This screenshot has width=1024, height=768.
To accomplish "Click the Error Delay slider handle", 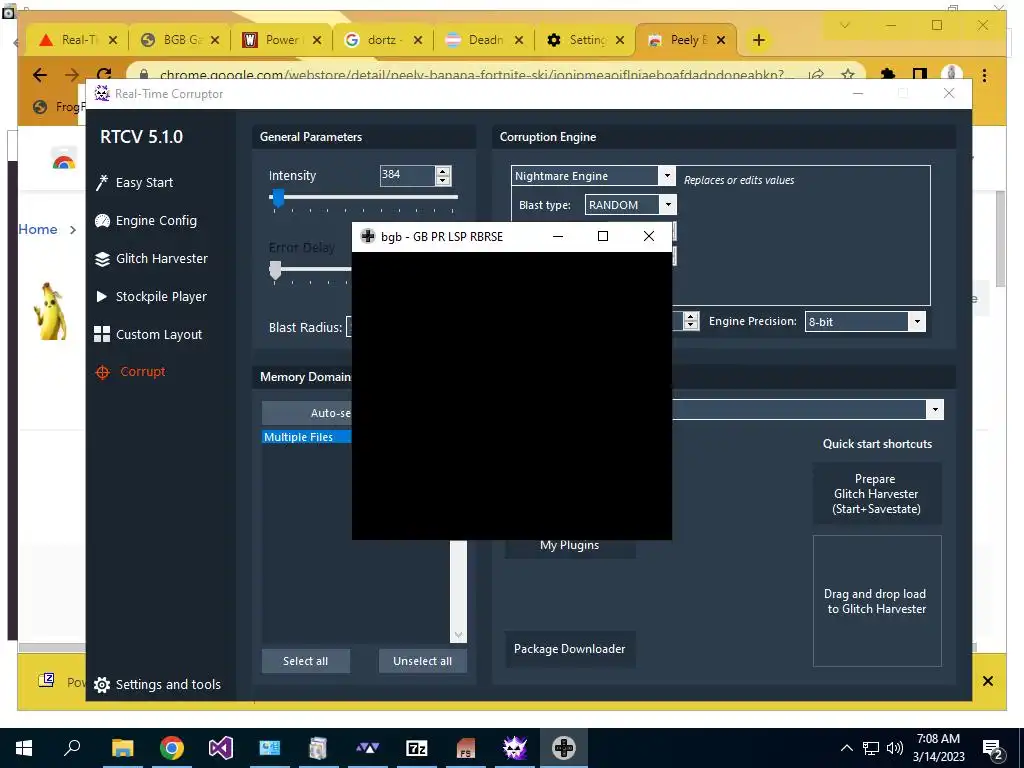I will [275, 270].
